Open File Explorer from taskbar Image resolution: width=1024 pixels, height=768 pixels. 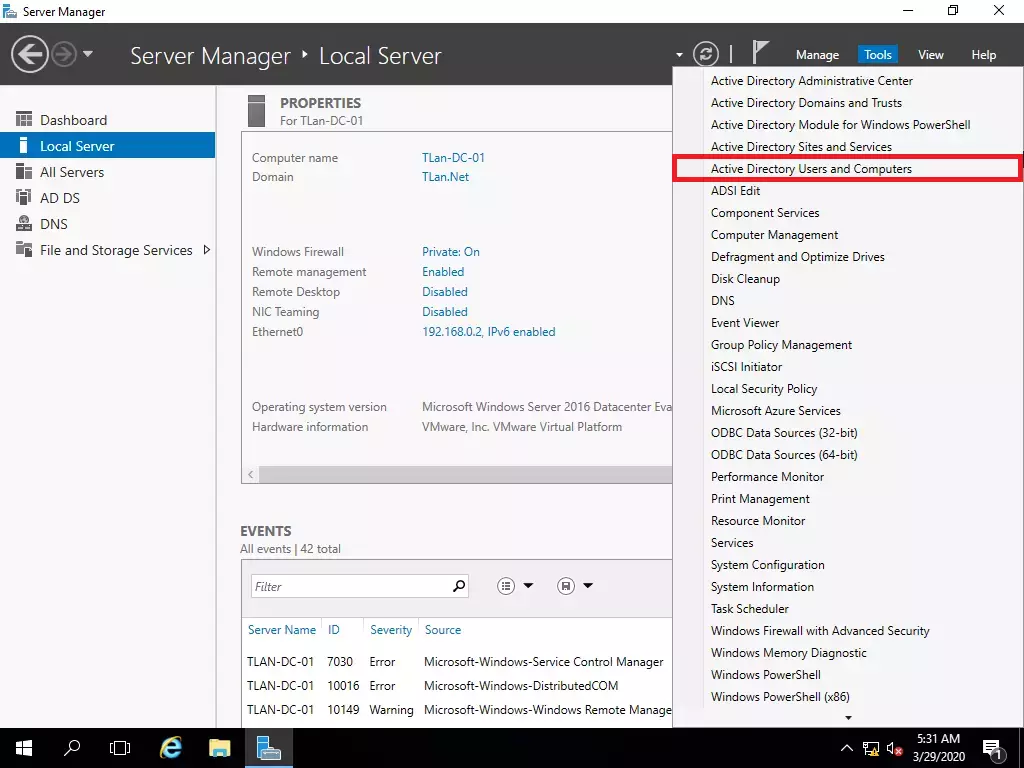pos(219,748)
